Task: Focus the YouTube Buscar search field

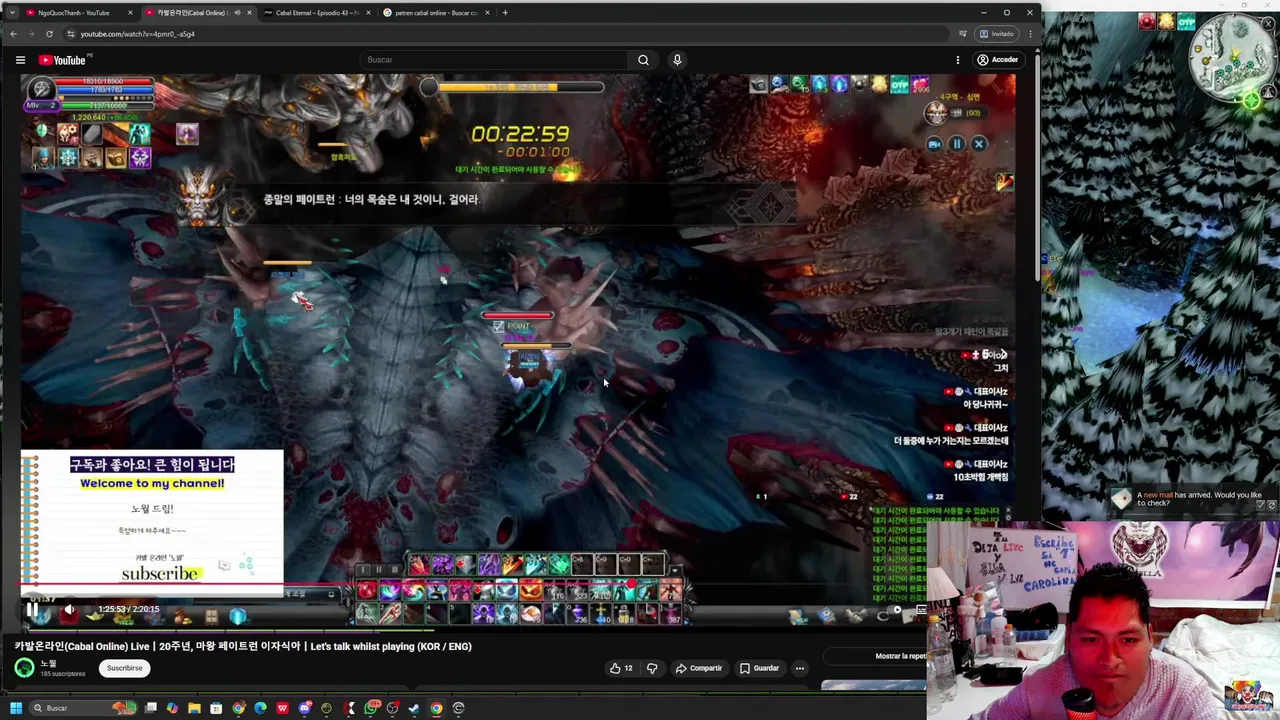Action: point(495,60)
